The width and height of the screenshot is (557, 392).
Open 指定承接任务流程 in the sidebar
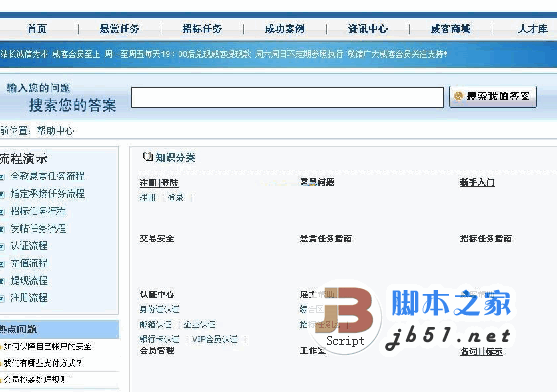[48, 194]
